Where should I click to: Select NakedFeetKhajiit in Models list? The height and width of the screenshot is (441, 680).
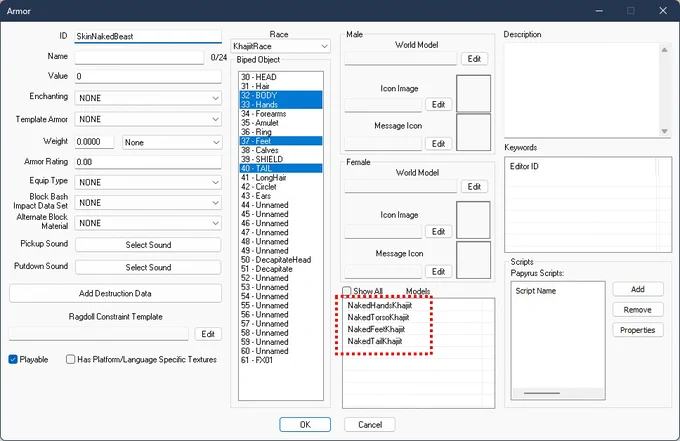(x=376, y=329)
